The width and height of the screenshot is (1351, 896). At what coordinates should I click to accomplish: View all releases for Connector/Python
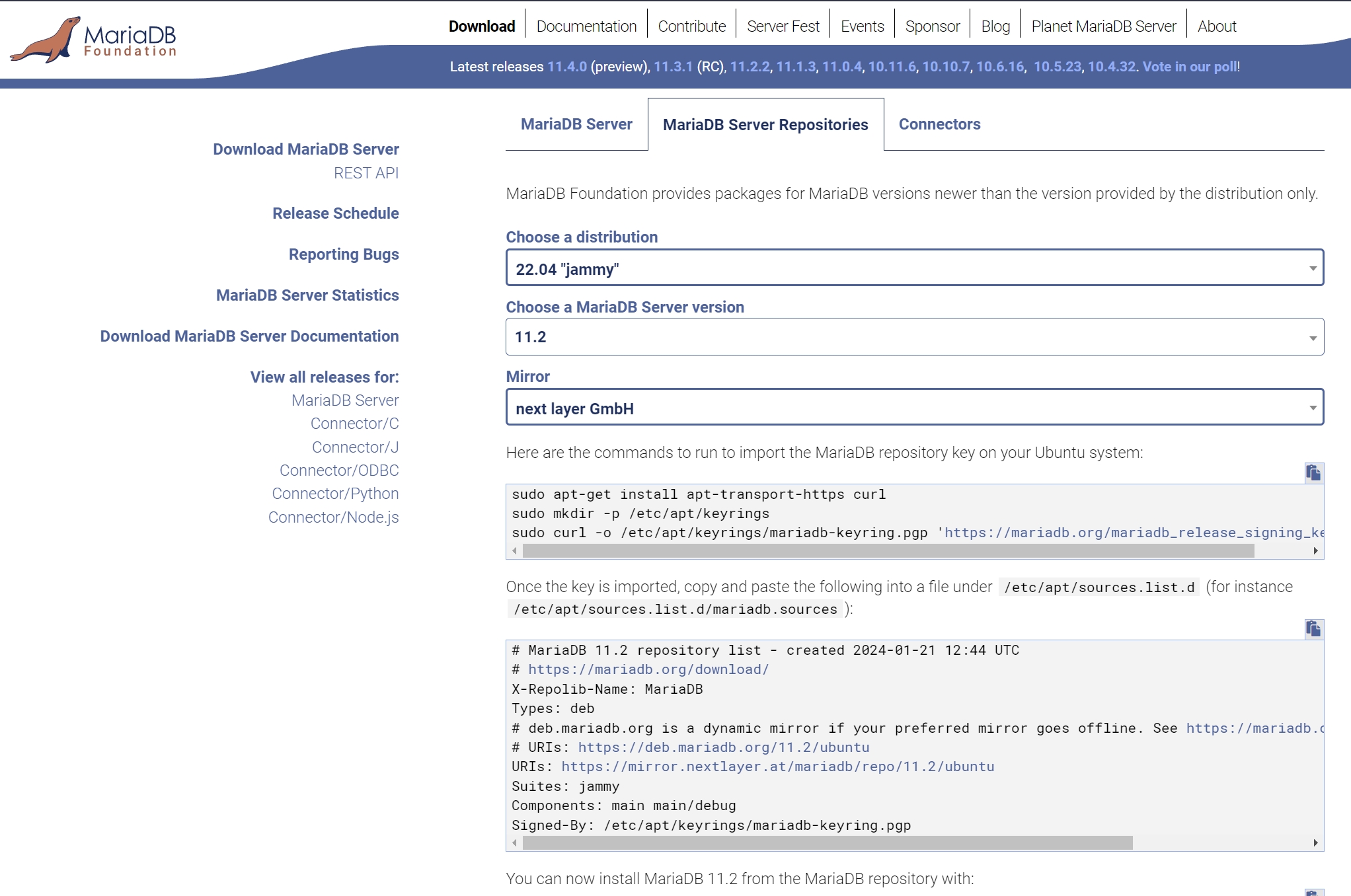pos(335,494)
